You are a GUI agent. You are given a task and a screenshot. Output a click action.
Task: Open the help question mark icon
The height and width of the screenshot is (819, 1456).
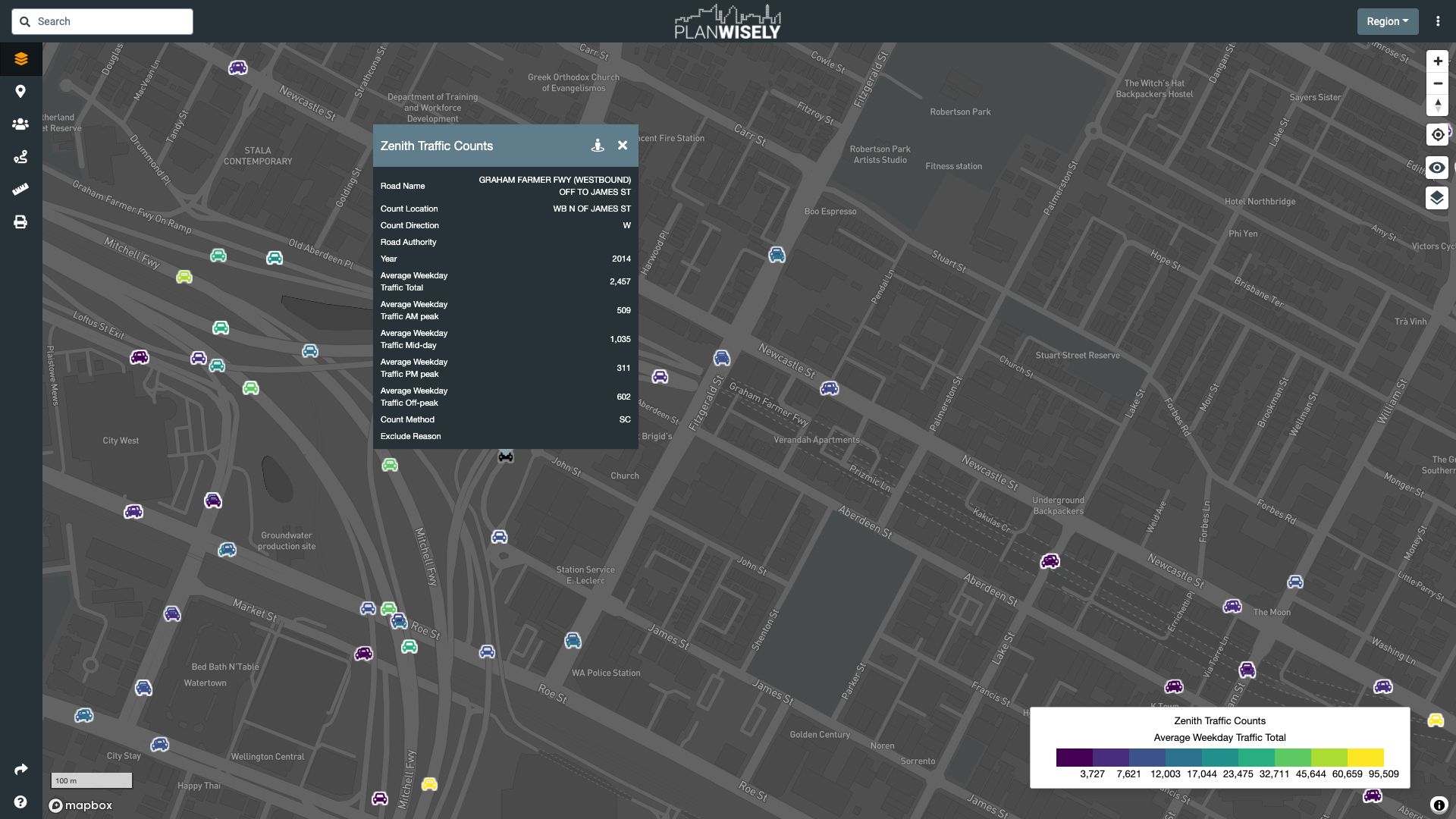pyautogui.click(x=20, y=802)
